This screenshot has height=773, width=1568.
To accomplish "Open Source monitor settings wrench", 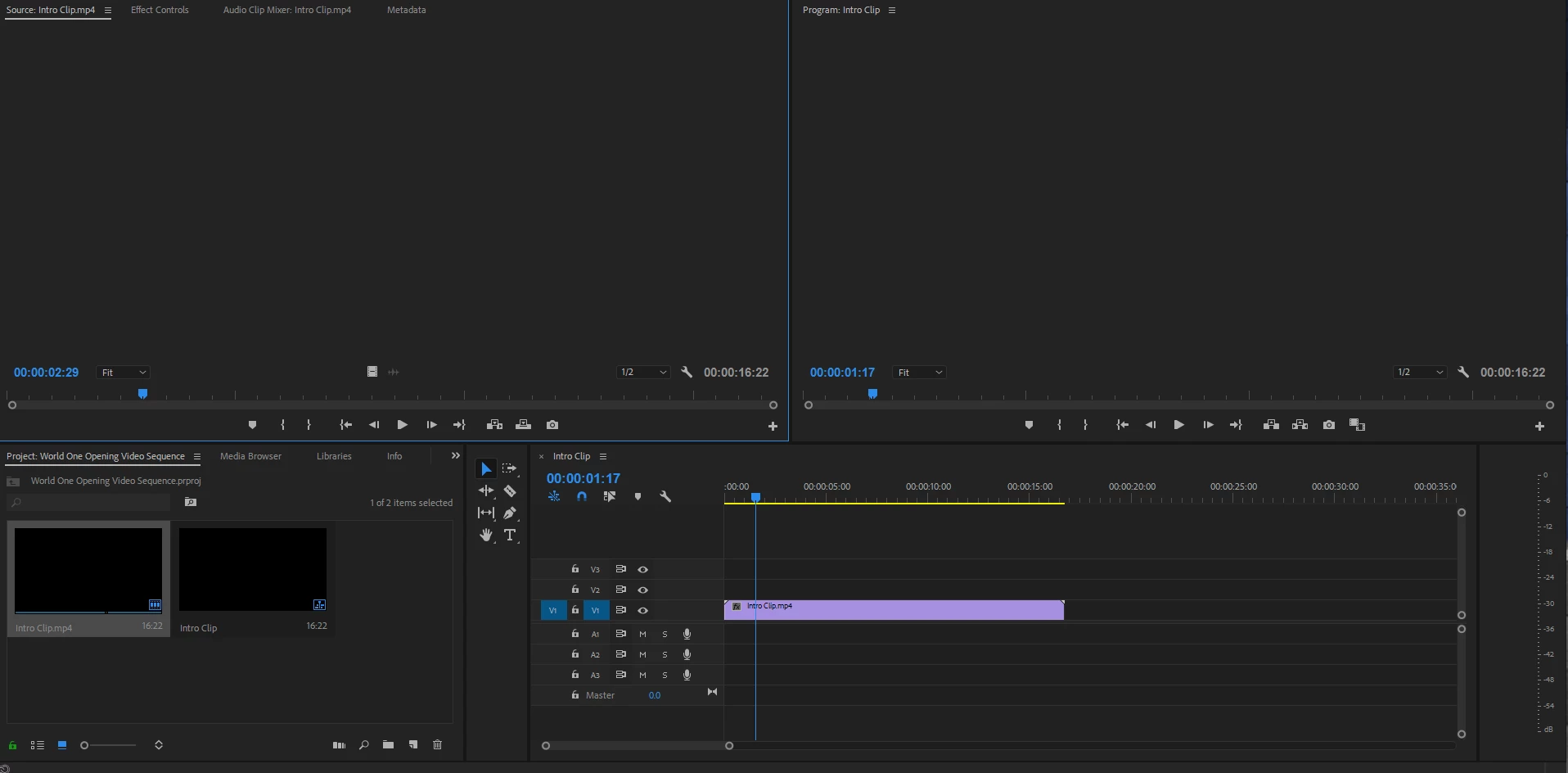I will pos(687,373).
